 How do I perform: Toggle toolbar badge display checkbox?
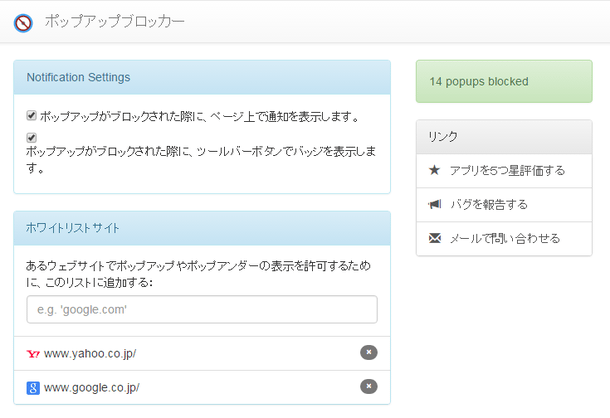pos(32,138)
